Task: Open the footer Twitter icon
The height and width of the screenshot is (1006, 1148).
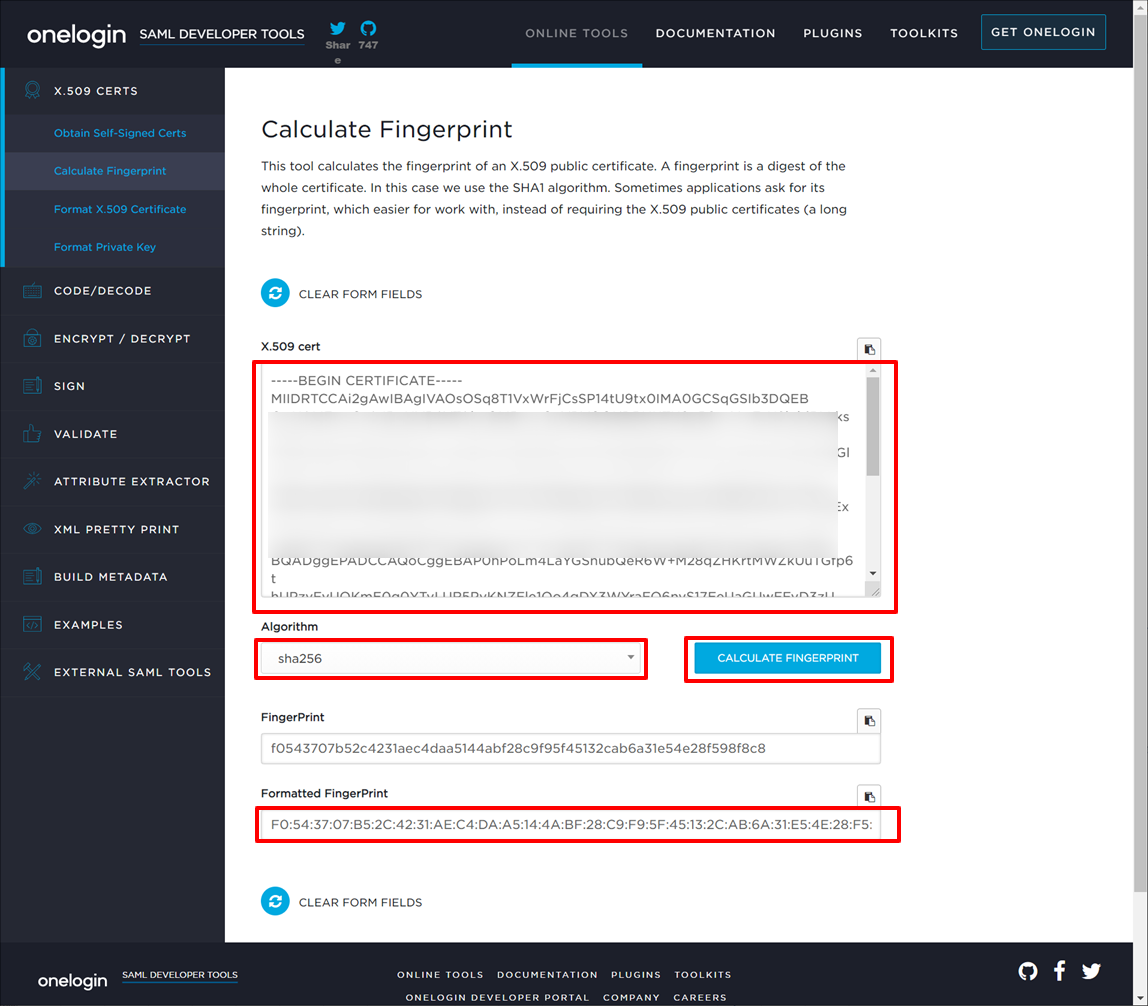Action: point(1091,971)
